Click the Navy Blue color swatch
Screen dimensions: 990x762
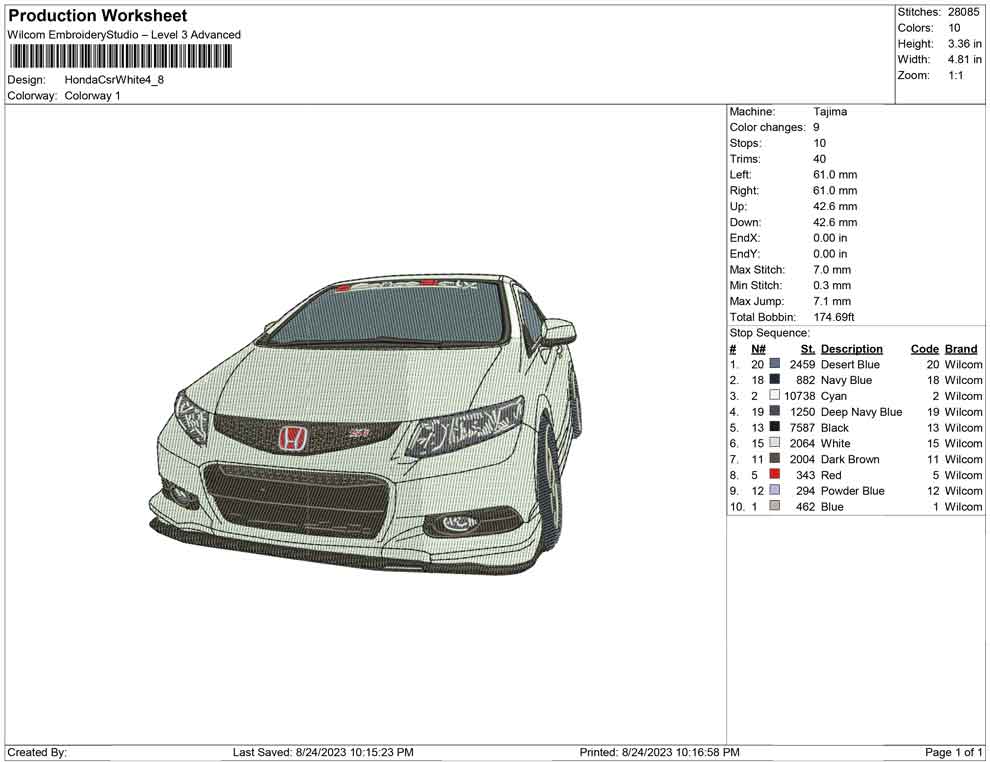click(x=775, y=379)
